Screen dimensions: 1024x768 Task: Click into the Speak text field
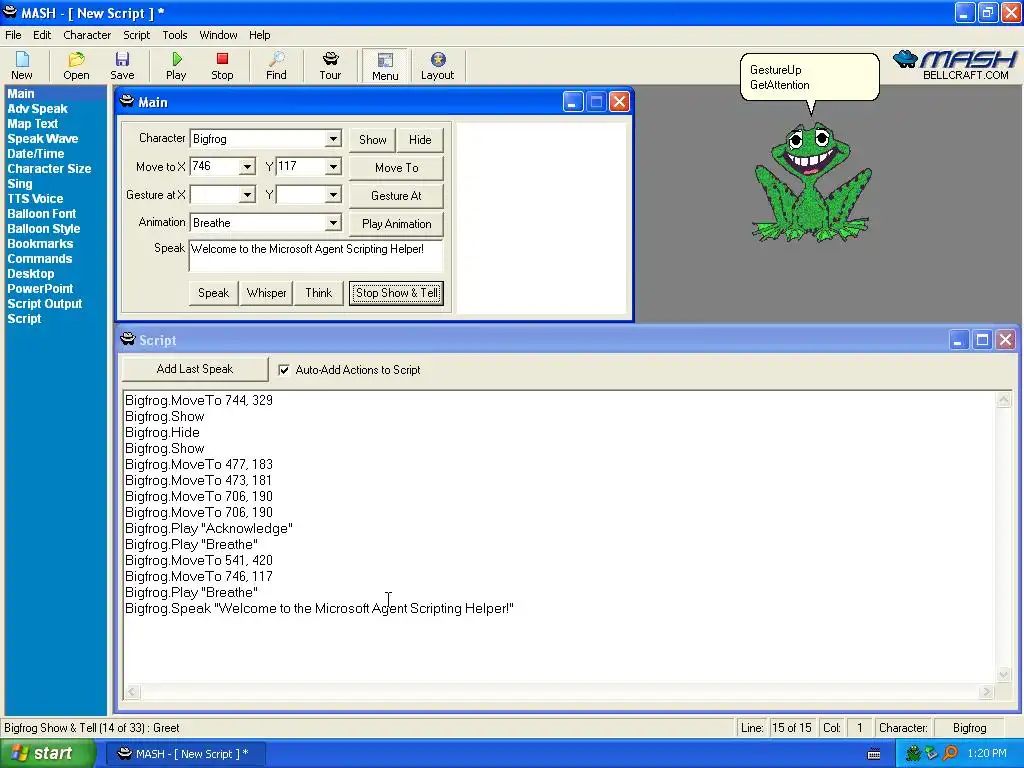tap(316, 255)
